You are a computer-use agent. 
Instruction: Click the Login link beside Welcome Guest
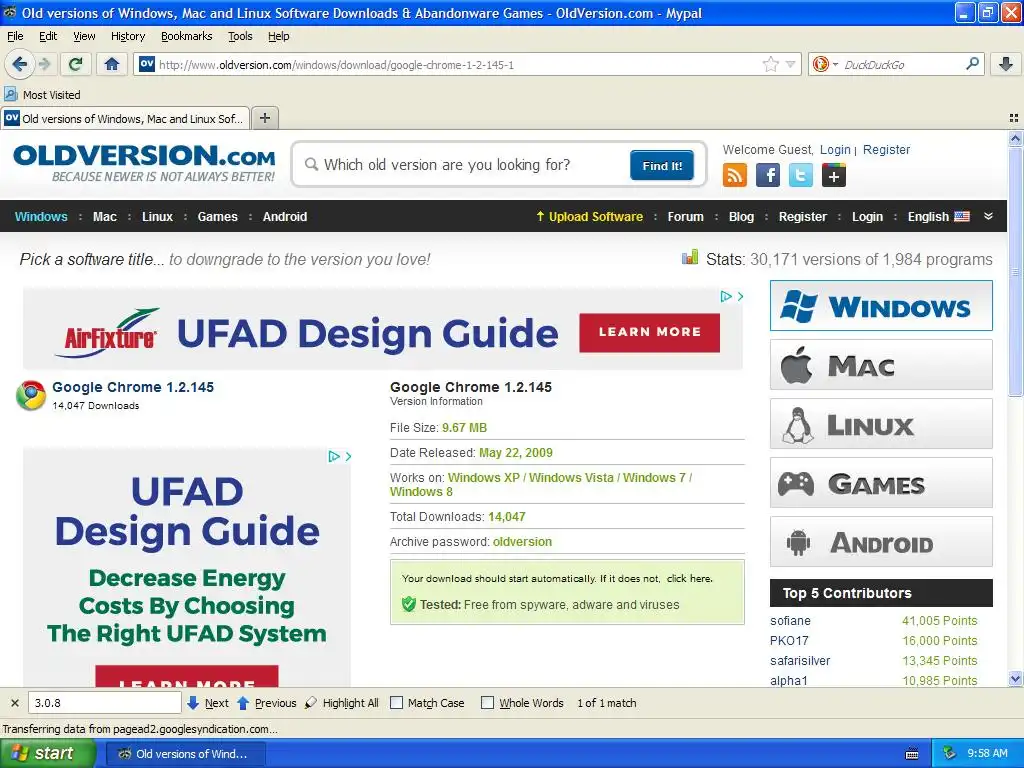(835, 150)
